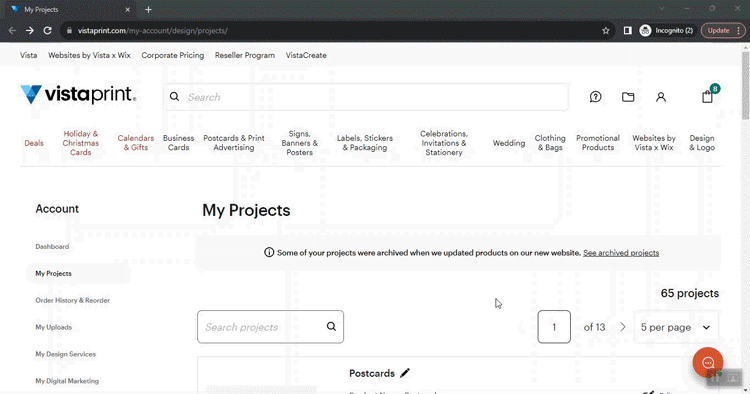This screenshot has width=750, height=394.
Task: Click the Vista top bar link
Action: coord(29,55)
